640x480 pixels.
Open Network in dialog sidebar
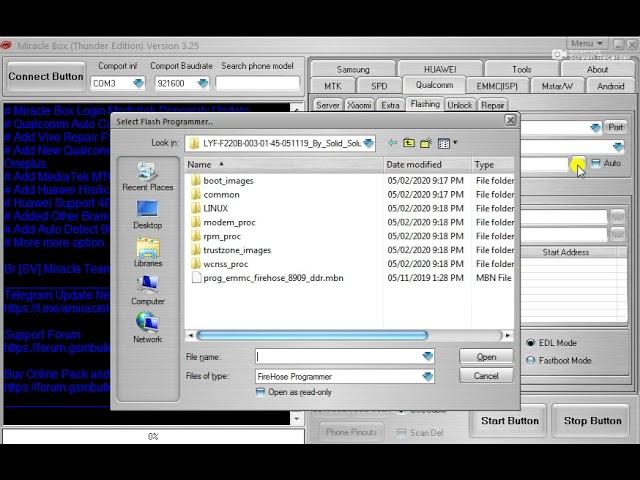coord(148,329)
